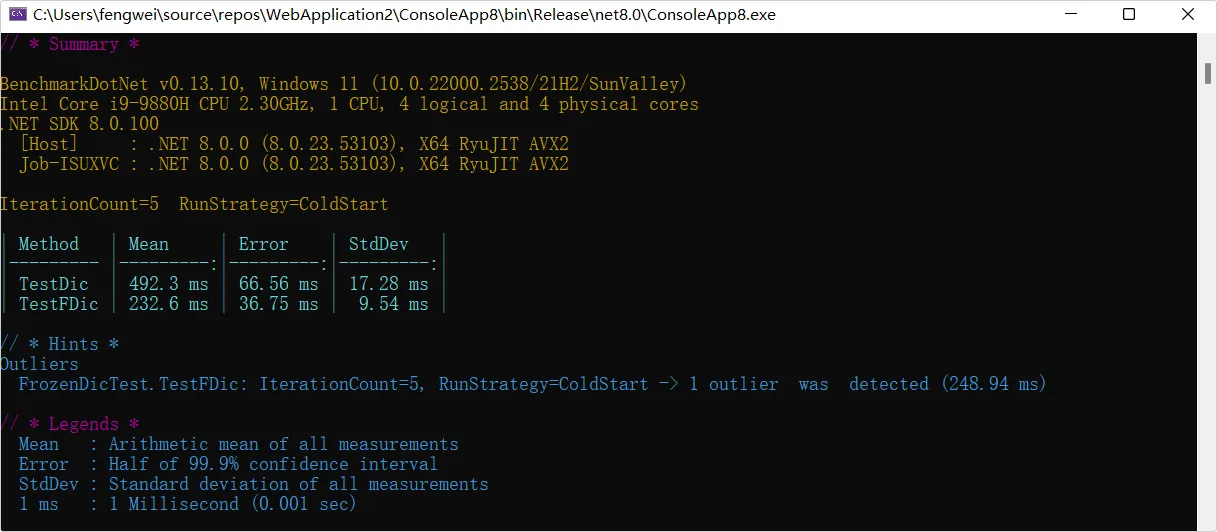The width and height of the screenshot is (1217, 532).
Task: Click the 66.56 ms error value
Action: [x=279, y=284]
